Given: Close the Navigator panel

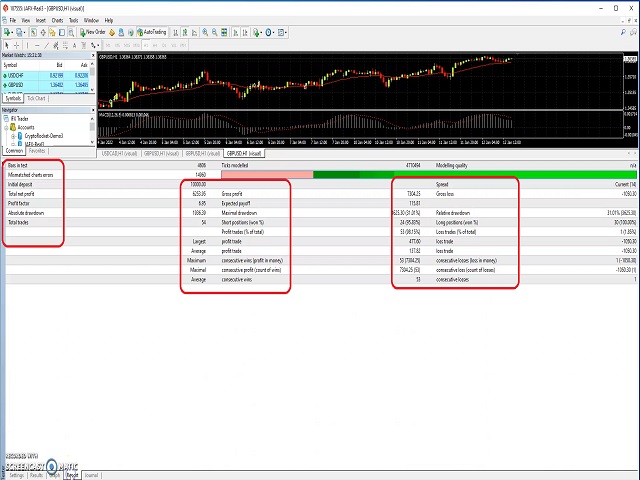Looking at the screenshot, I should click(x=93, y=110).
